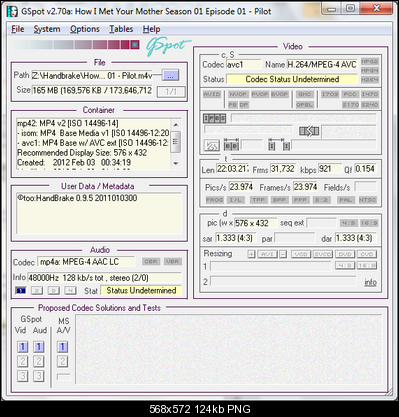The height and width of the screenshot is (417, 399).
Task: Click the Resizing field 1
Action: click(271, 266)
